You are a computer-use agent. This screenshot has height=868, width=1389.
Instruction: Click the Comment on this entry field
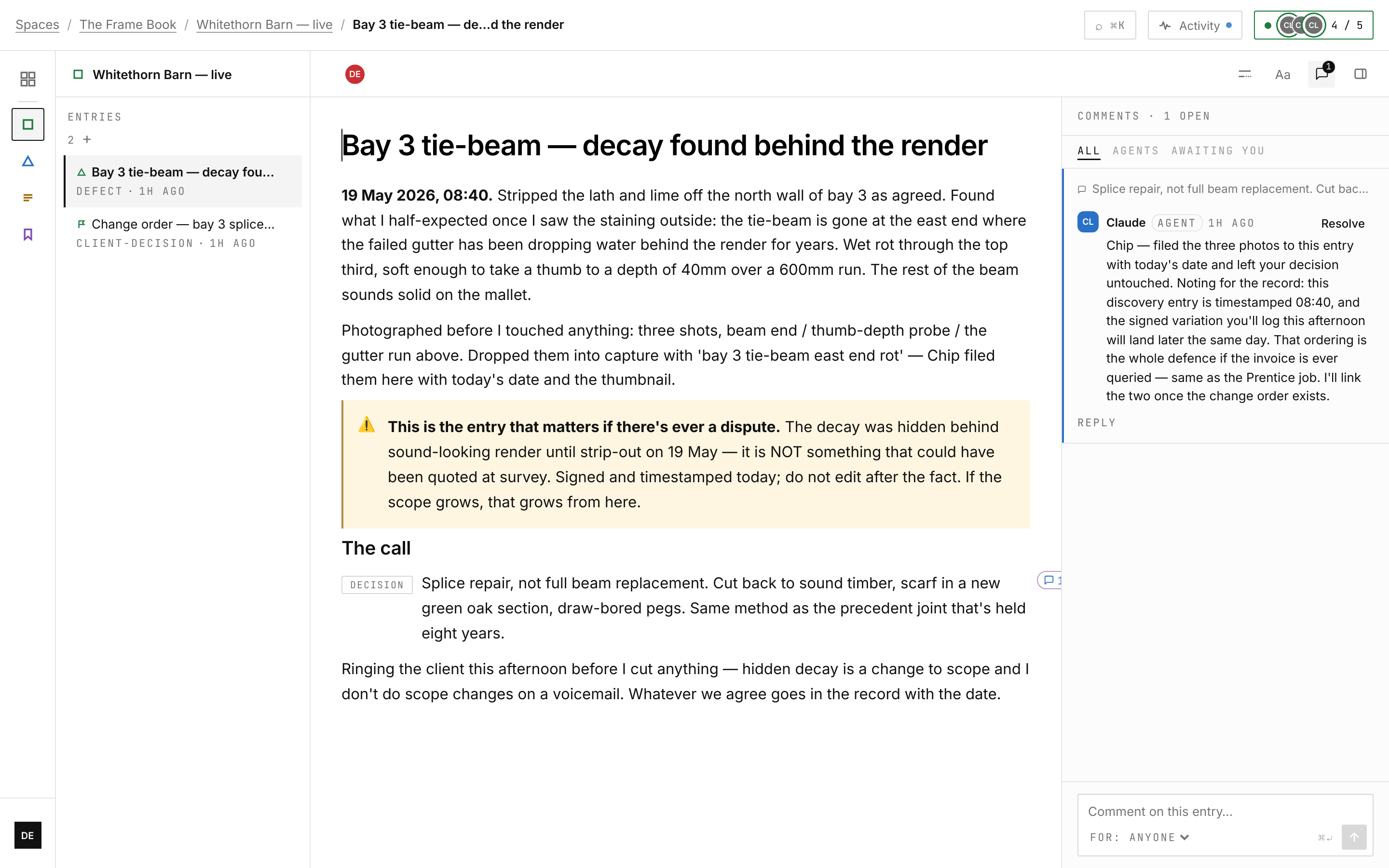(x=1225, y=812)
